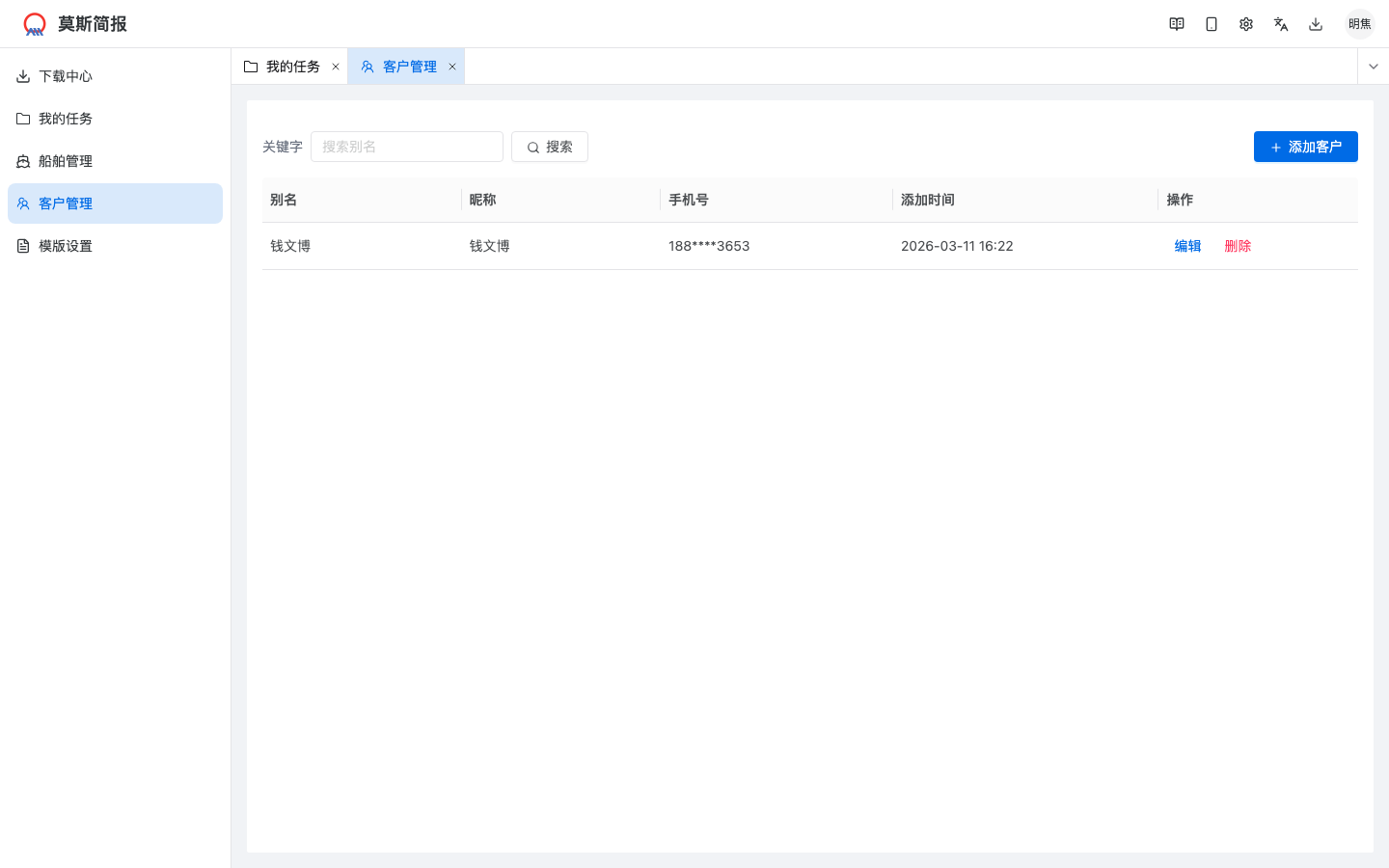Delete customer 钱文博 via 删除 link

pos(1238,246)
